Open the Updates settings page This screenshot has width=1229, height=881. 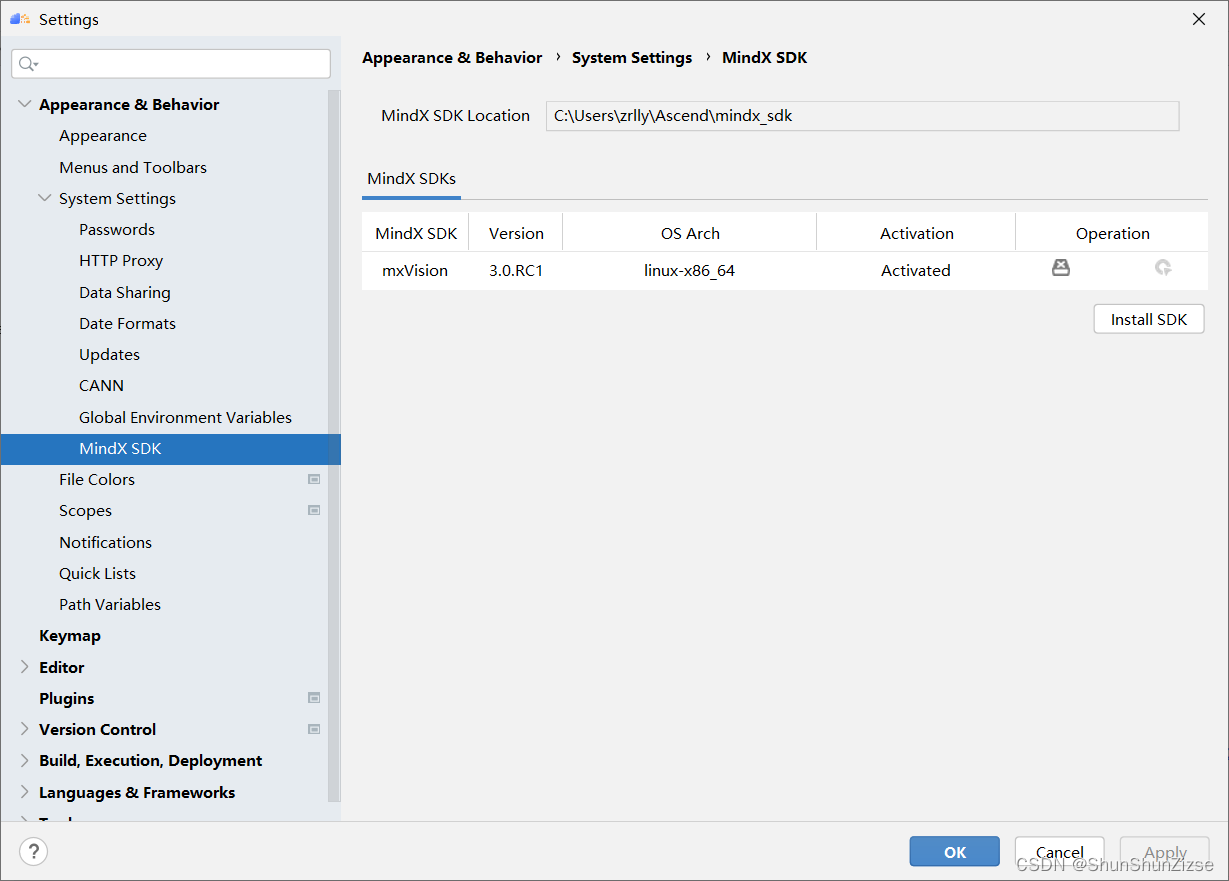pyautogui.click(x=109, y=354)
